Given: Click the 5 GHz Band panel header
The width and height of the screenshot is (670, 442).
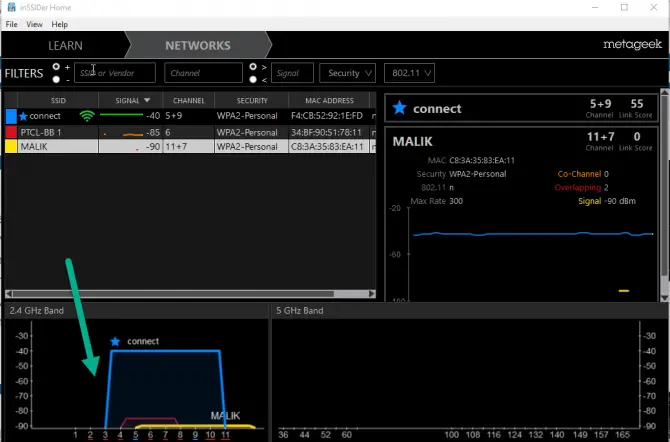Looking at the screenshot, I should click(470, 311).
